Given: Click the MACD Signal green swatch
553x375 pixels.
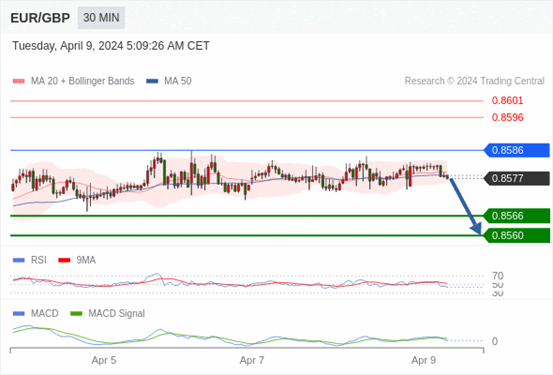Looking at the screenshot, I should coord(76,314).
